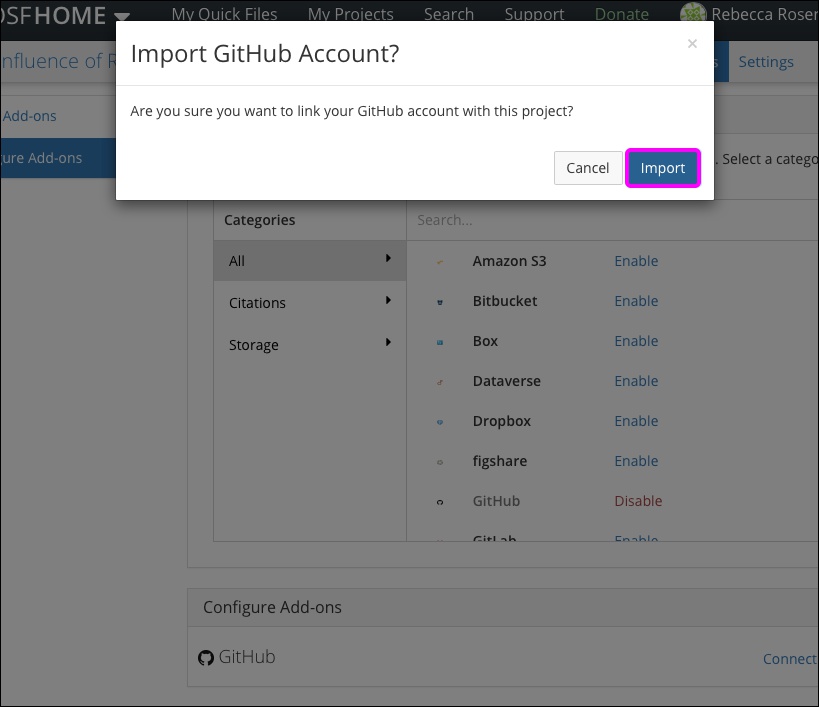Click Connect link for GitHub
Viewport: 819px width, 707px height.
click(790, 659)
